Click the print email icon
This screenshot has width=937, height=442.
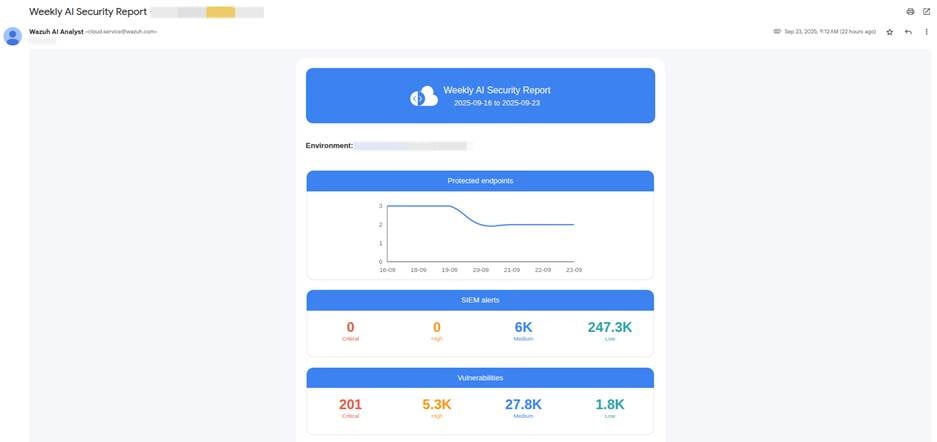[x=910, y=11]
